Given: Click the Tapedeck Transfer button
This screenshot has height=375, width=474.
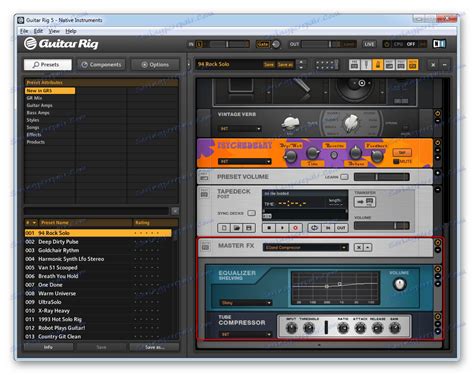Looking at the screenshot, I should point(364,202).
